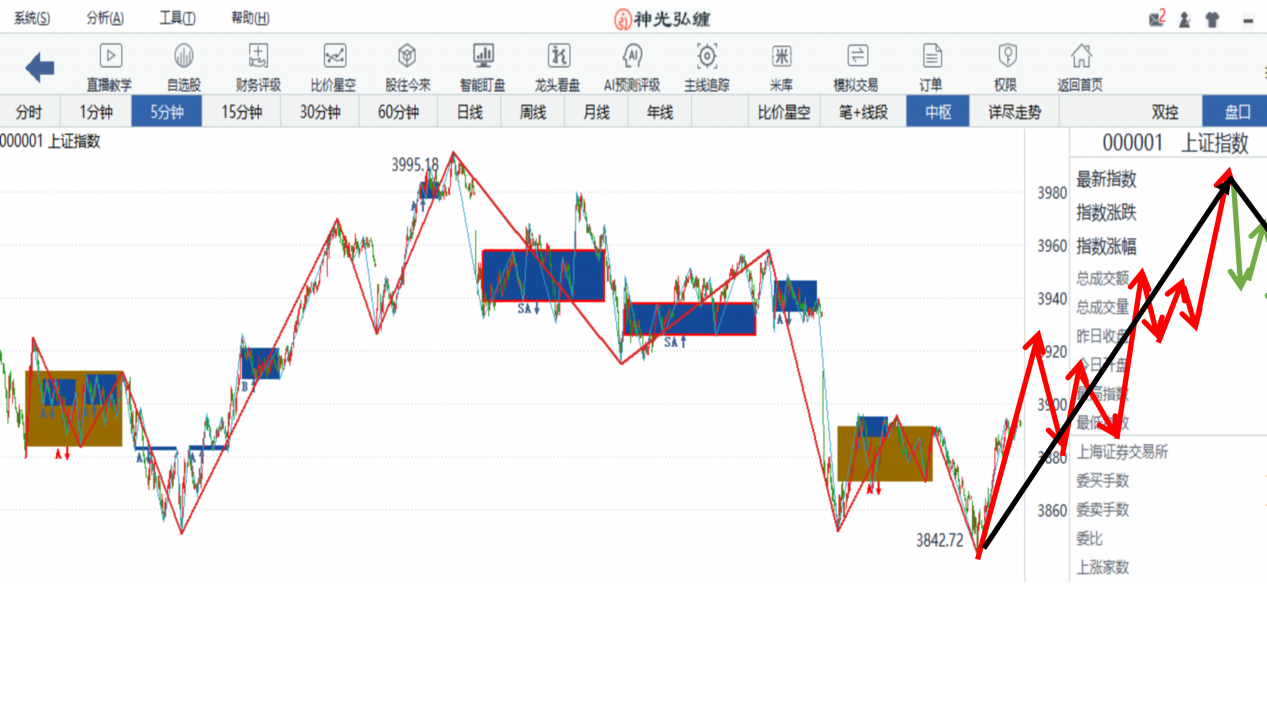This screenshot has height=713, width=1267.
Task: Switch to the 日线 daily tab
Action: [470, 112]
